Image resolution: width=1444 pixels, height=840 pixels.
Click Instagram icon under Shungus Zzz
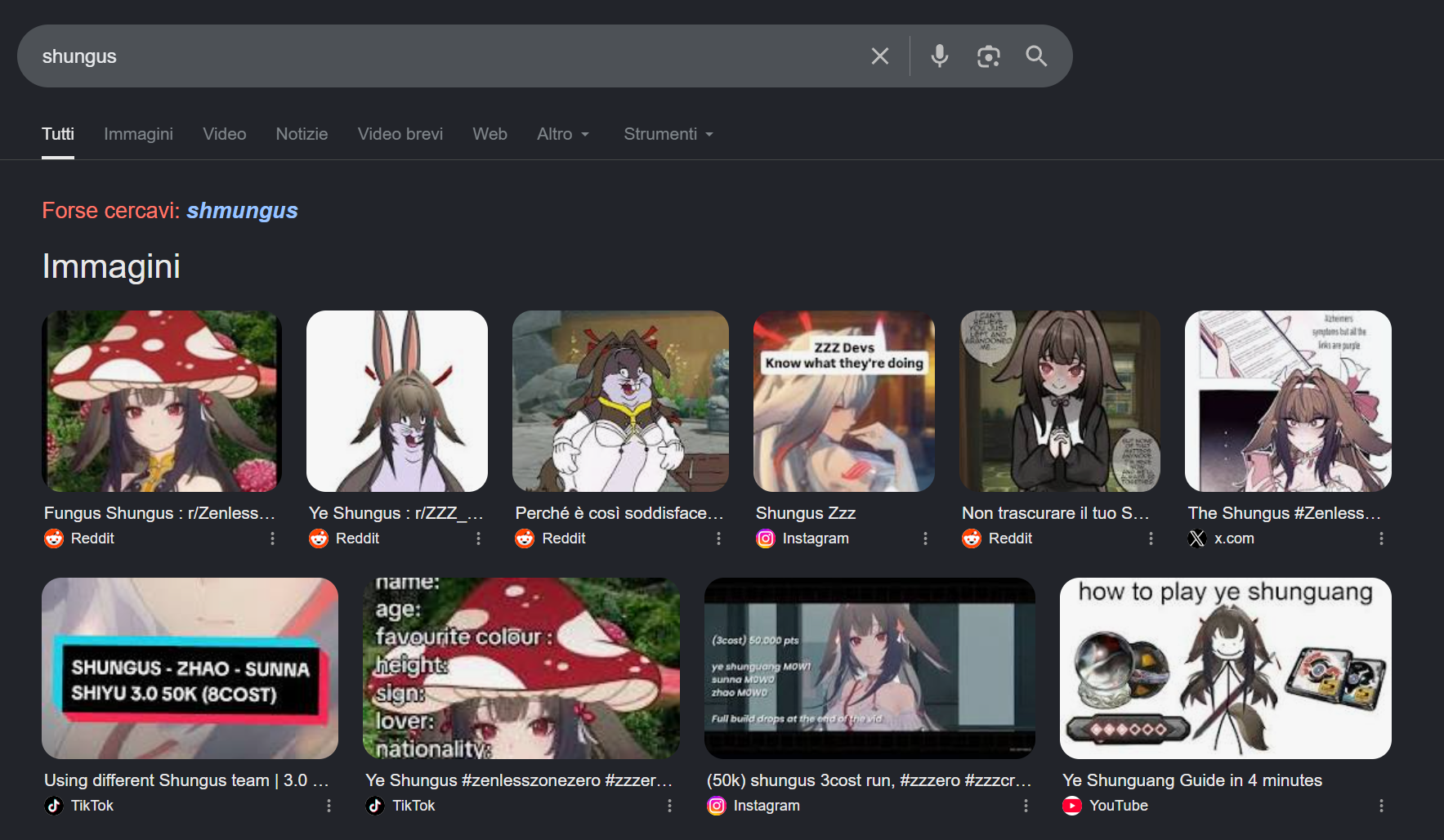click(x=766, y=538)
